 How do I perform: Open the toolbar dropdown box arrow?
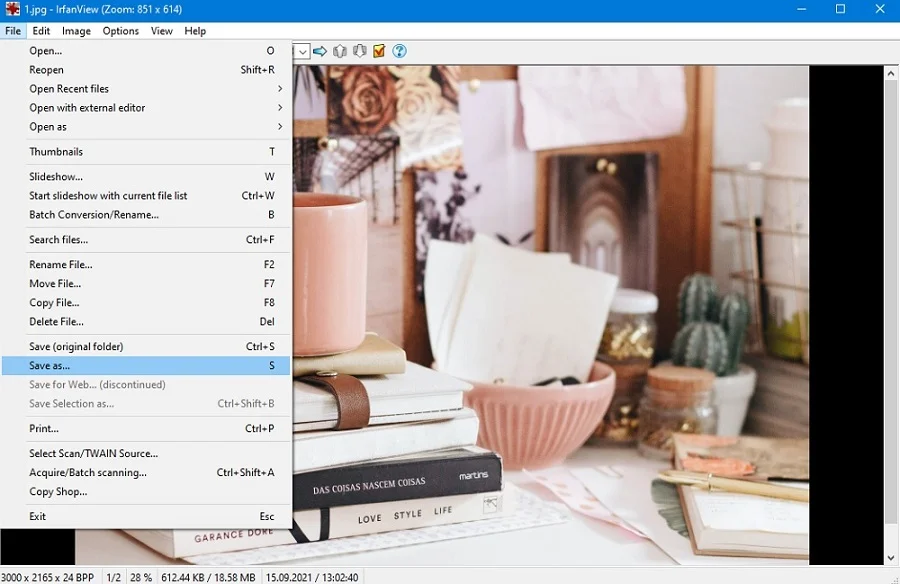click(302, 52)
